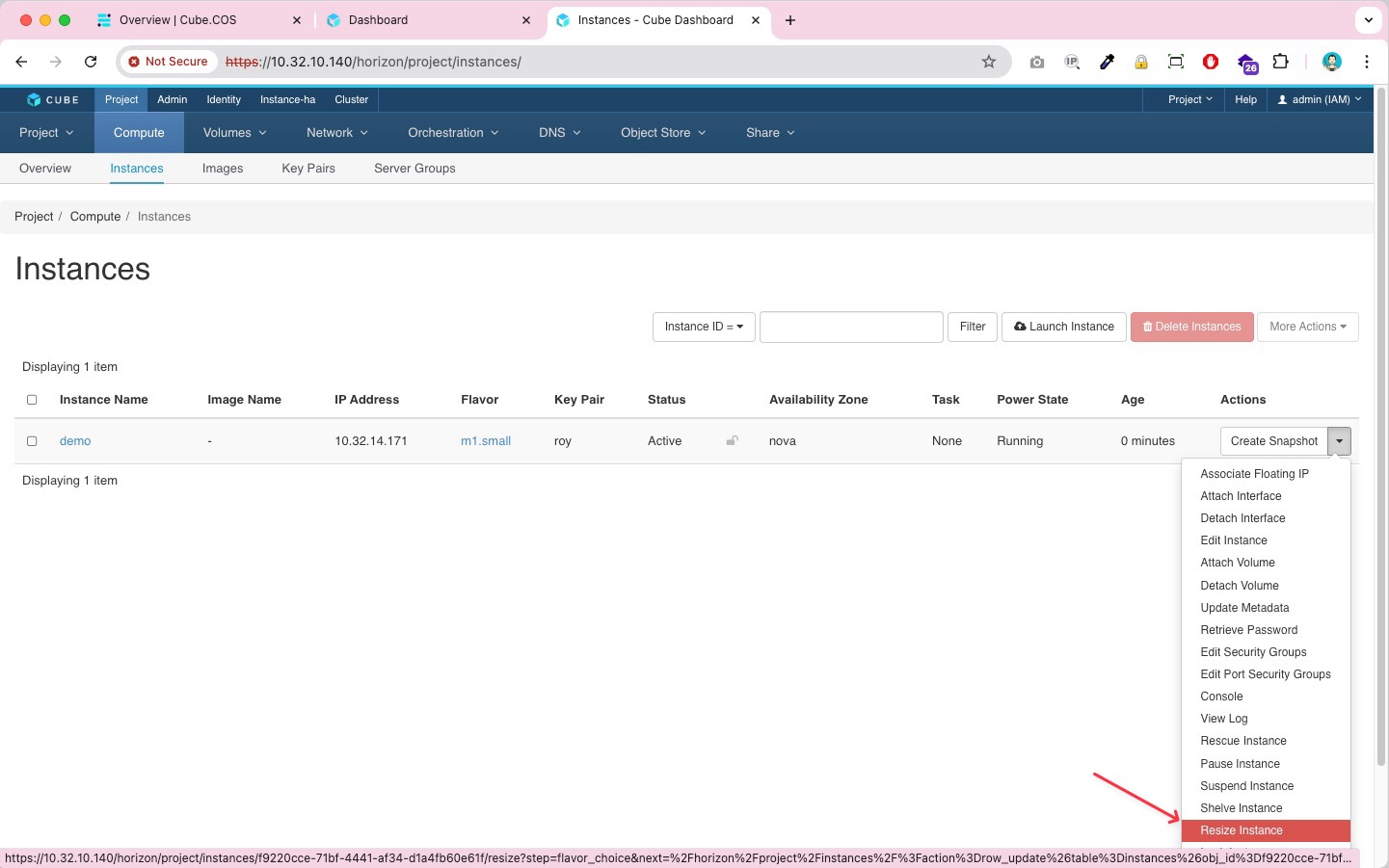This screenshot has height=868, width=1389.
Task: Open Console from the actions menu
Action: point(1266,697)
